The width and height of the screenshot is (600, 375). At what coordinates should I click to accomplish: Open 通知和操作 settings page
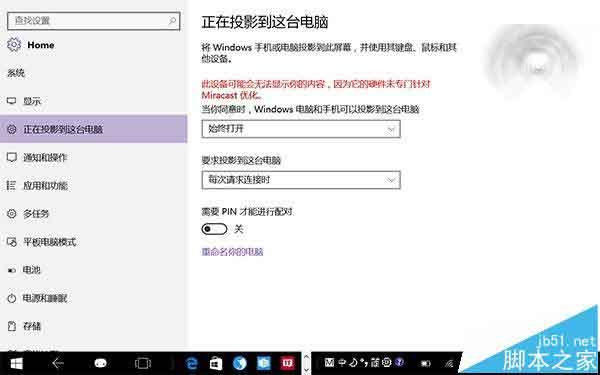94,157
